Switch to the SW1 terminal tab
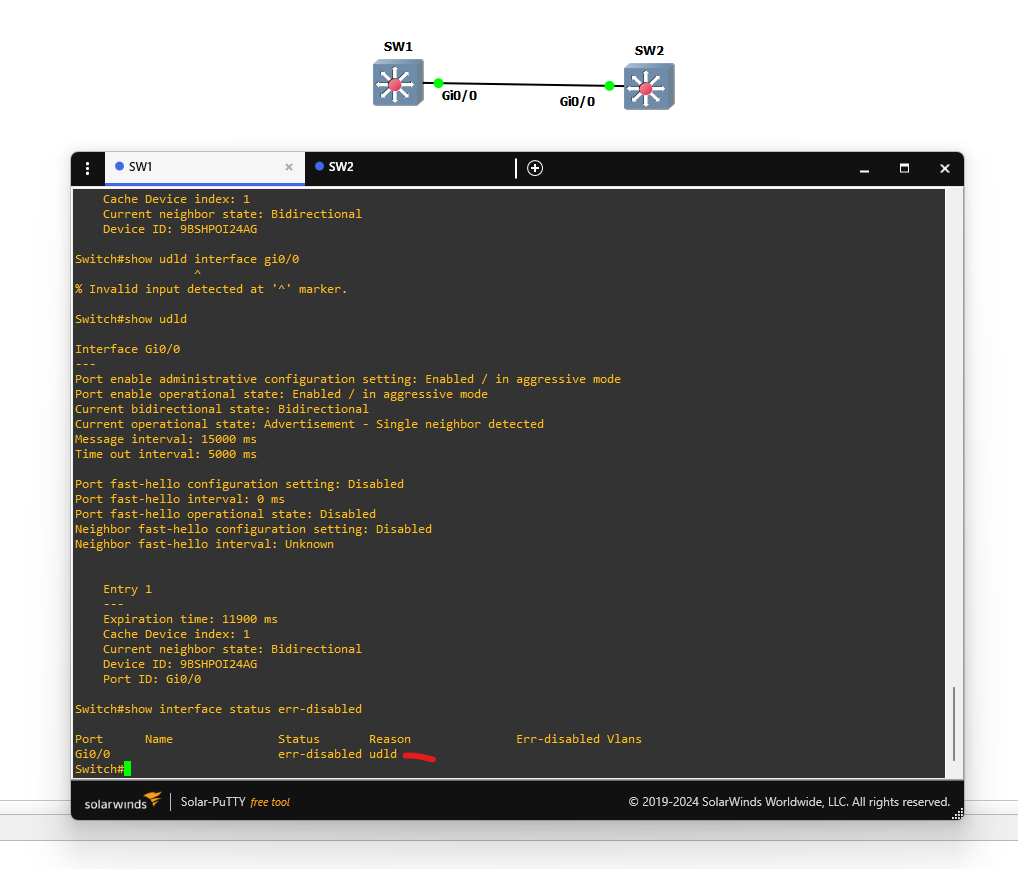Screen dimensions: 1018x869 [x=205, y=167]
